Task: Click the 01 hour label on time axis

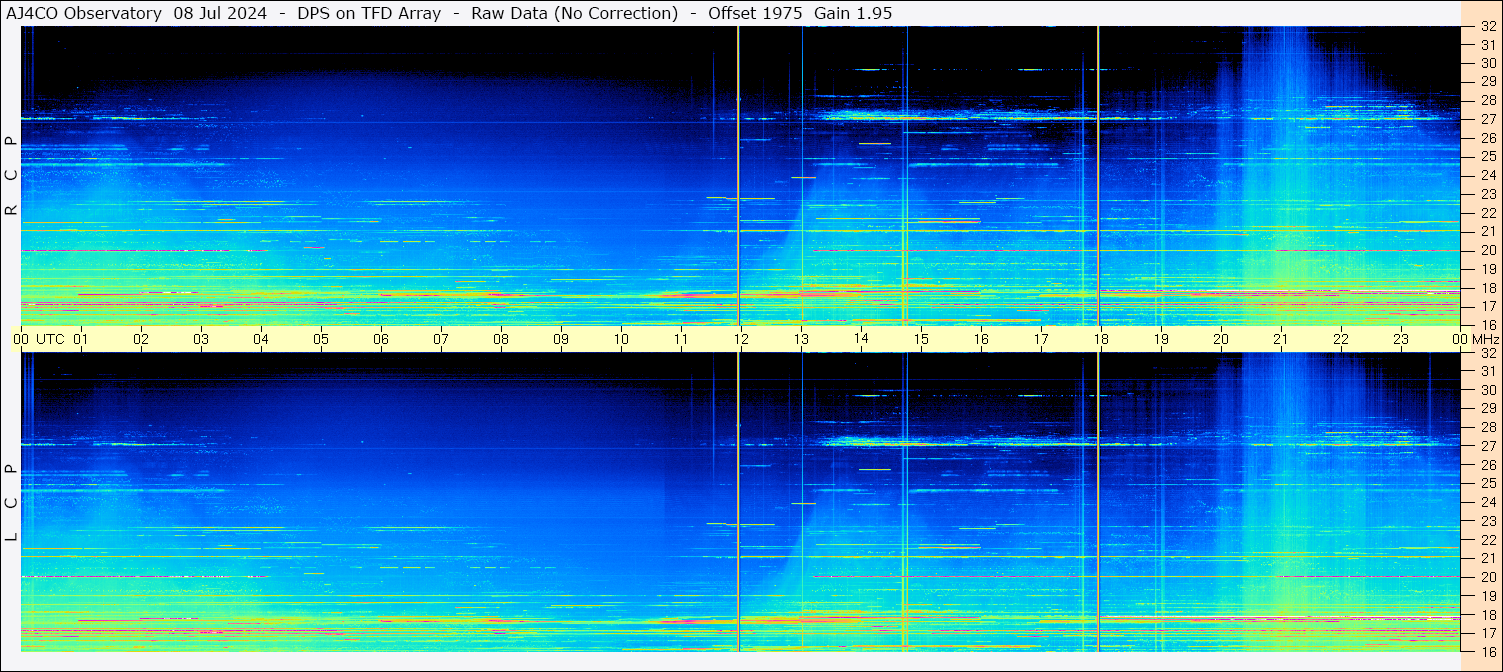Action: click(x=81, y=339)
